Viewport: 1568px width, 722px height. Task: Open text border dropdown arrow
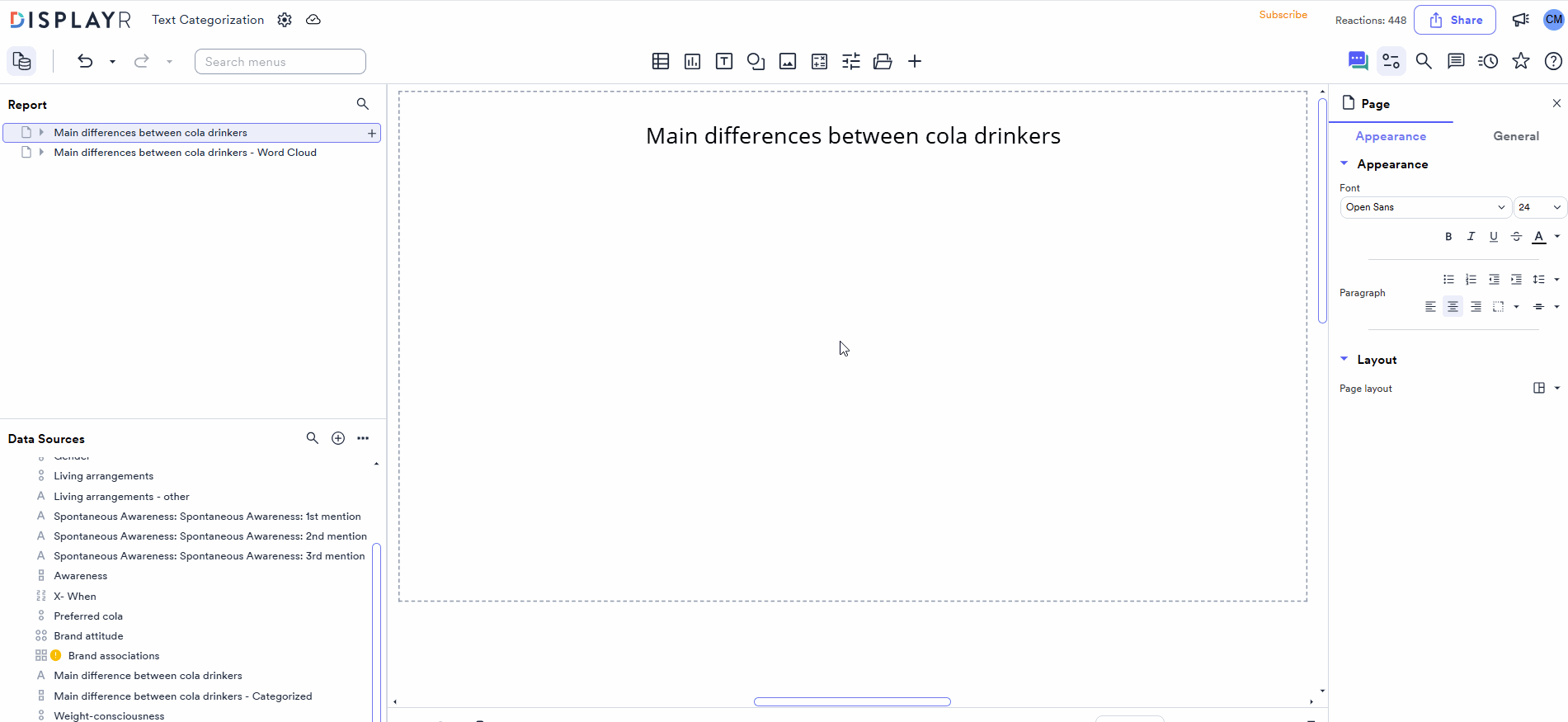[x=1516, y=307]
